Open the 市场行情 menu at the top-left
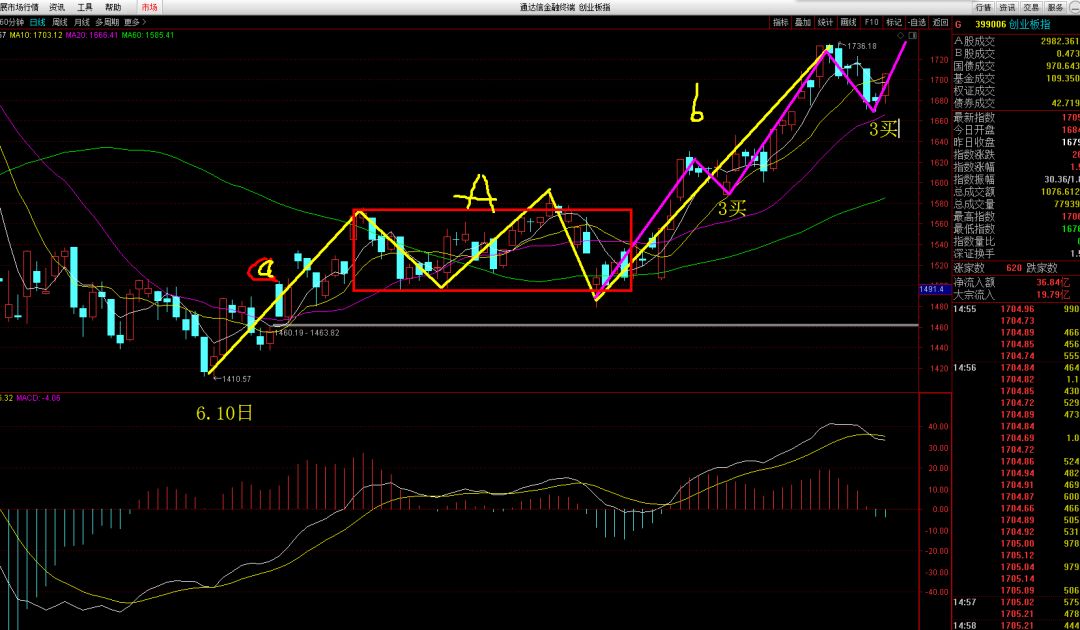 pyautogui.click(x=19, y=7)
